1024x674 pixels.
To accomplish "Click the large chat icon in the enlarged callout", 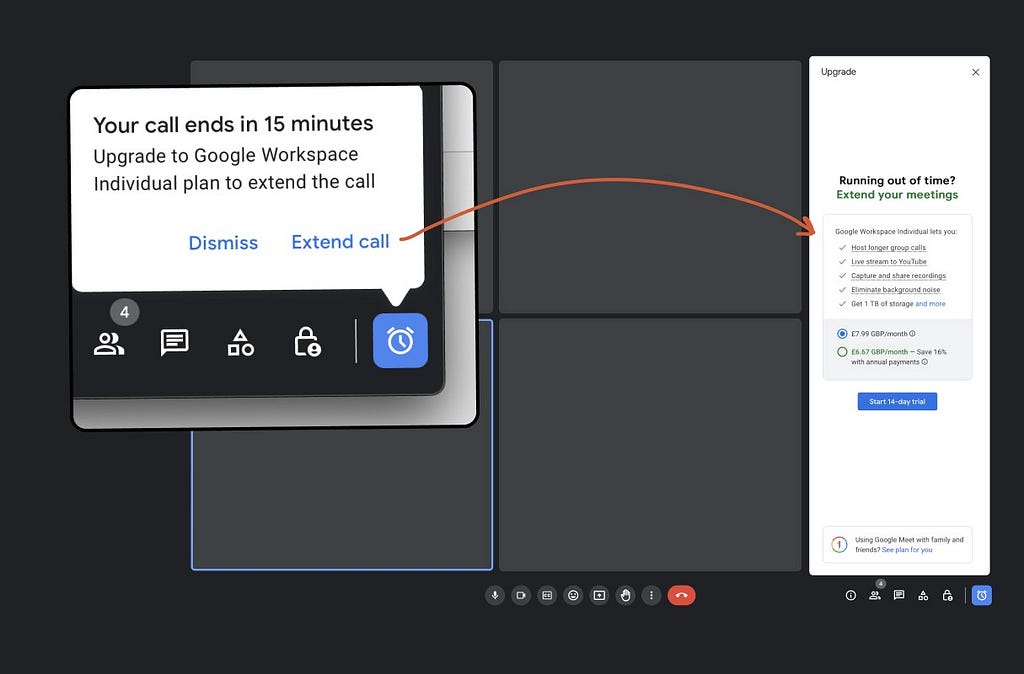I will click(174, 342).
